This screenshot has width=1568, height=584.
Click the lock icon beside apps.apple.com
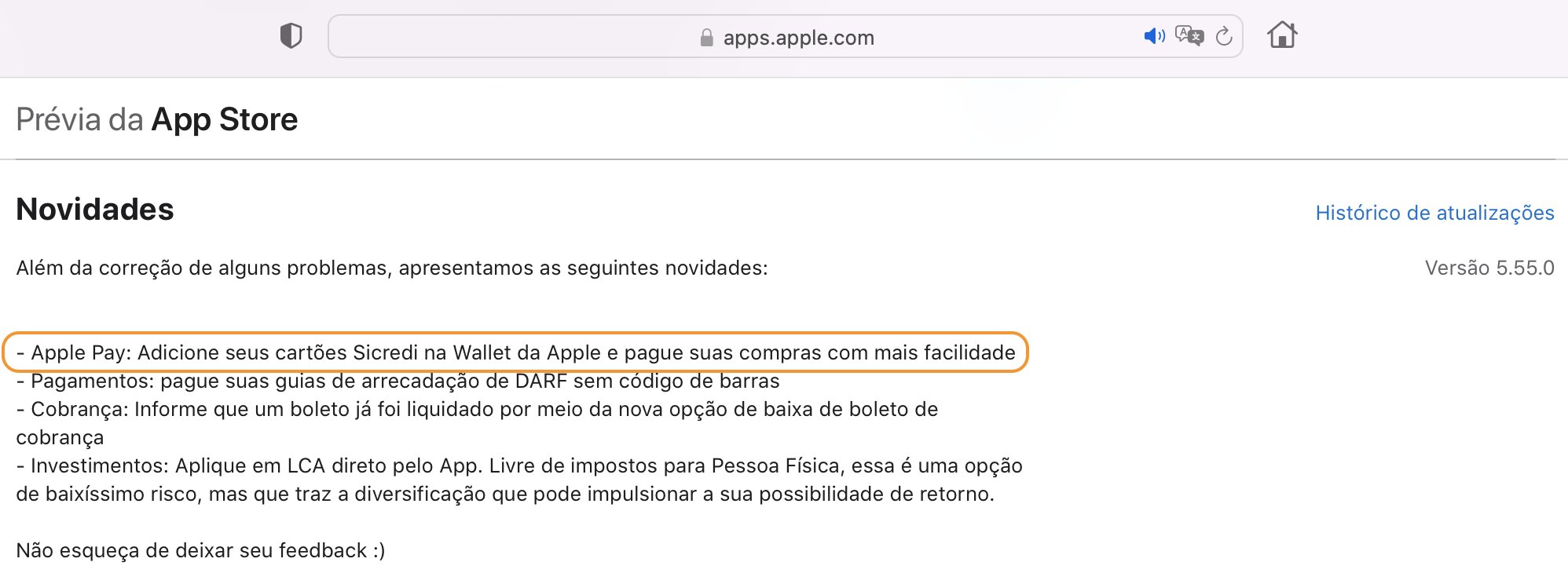click(x=706, y=38)
